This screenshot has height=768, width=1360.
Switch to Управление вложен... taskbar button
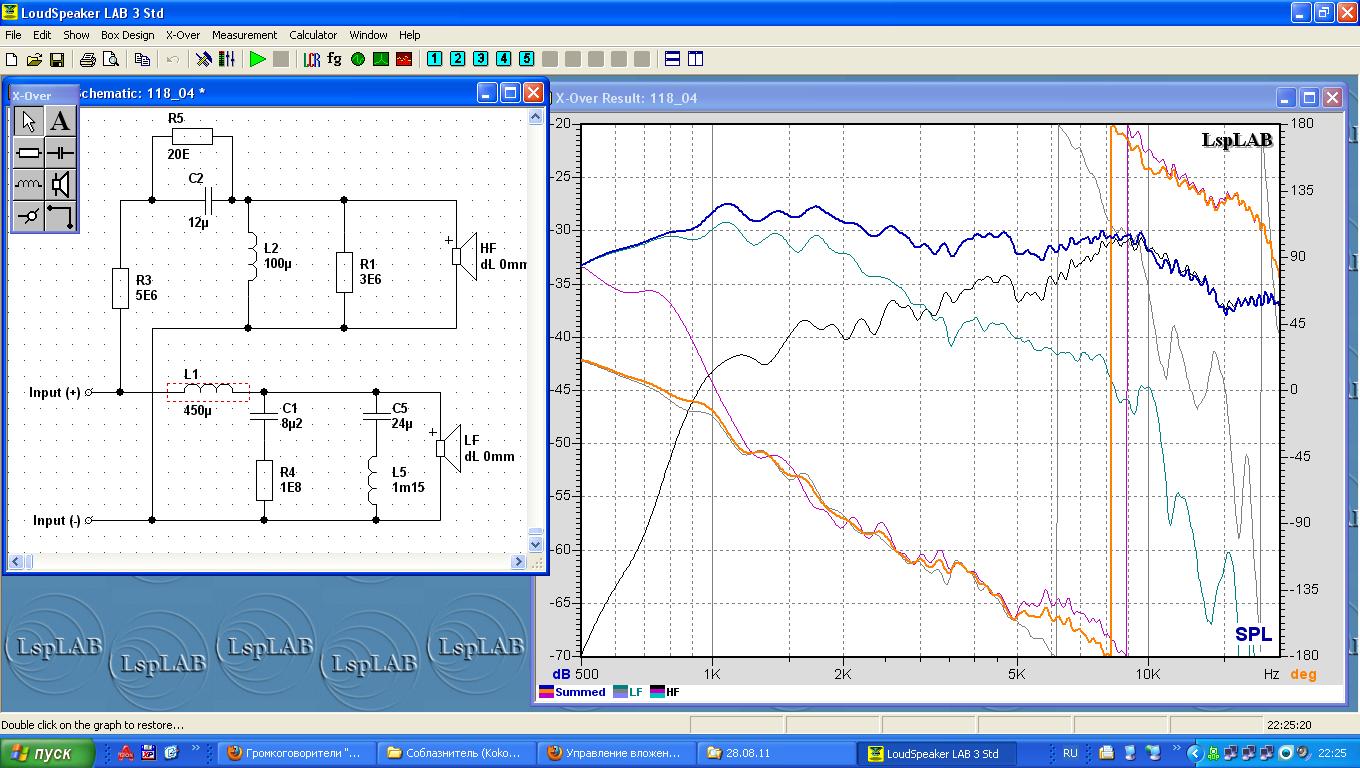point(615,753)
